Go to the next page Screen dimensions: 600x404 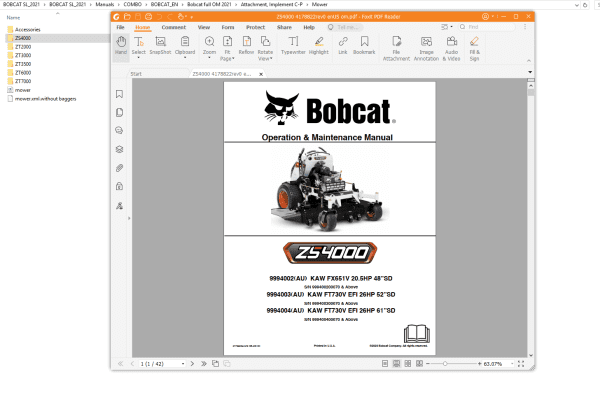tap(192, 364)
